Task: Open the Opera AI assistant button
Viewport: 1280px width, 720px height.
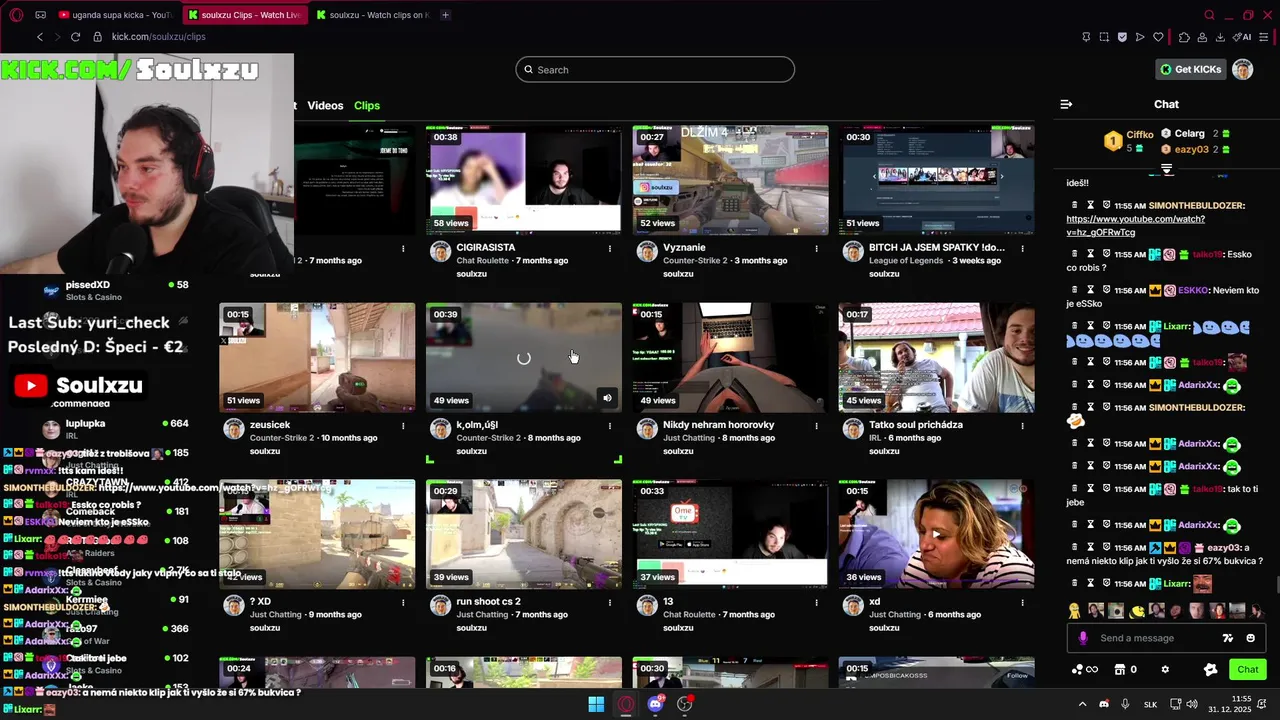Action: [1242, 37]
